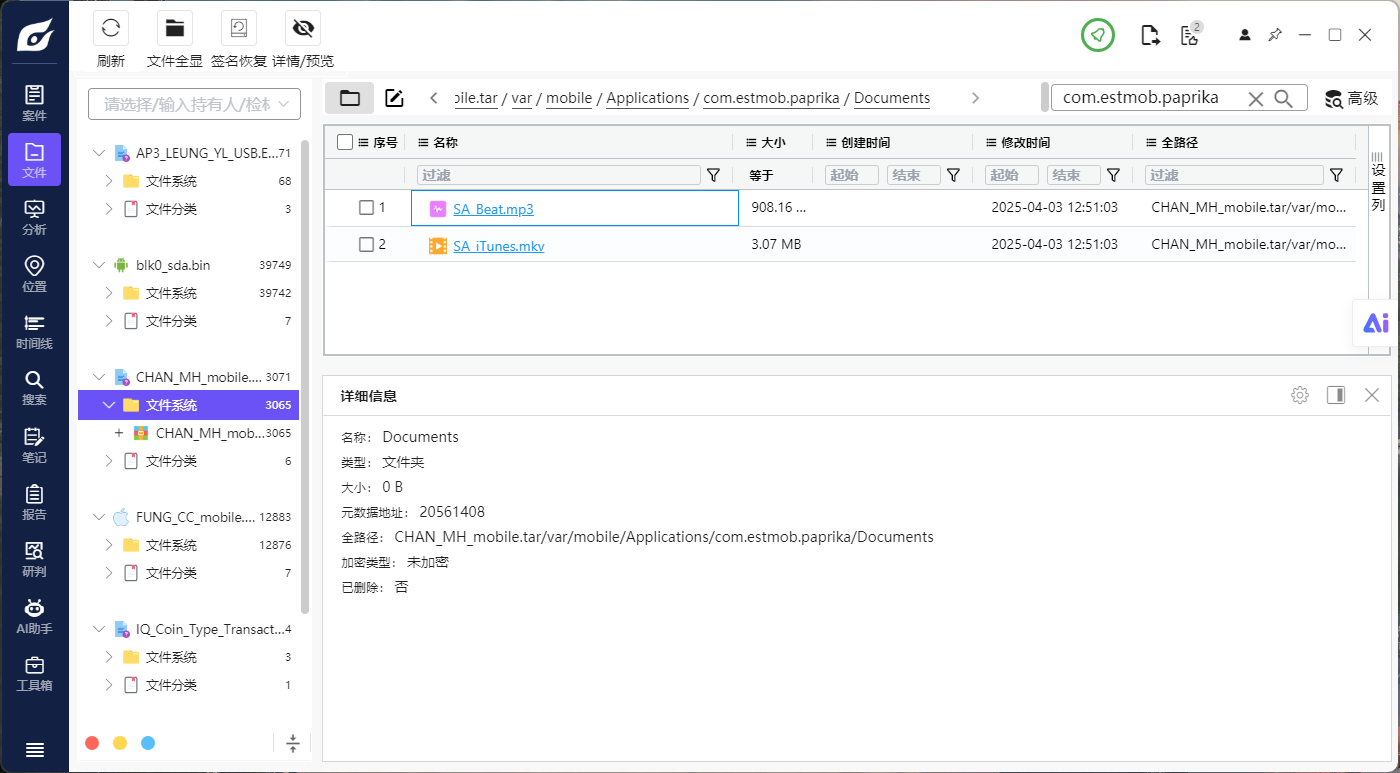1400x773 pixels.
Task: Click the 高级 advanced search button
Action: [x=1351, y=98]
